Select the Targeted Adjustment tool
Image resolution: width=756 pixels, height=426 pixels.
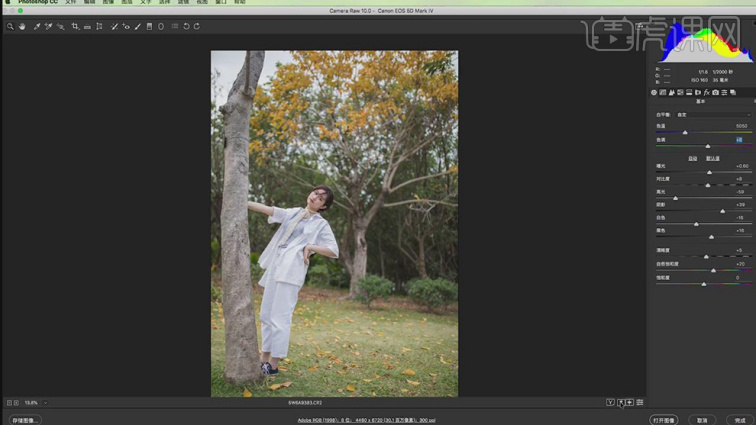pos(60,27)
